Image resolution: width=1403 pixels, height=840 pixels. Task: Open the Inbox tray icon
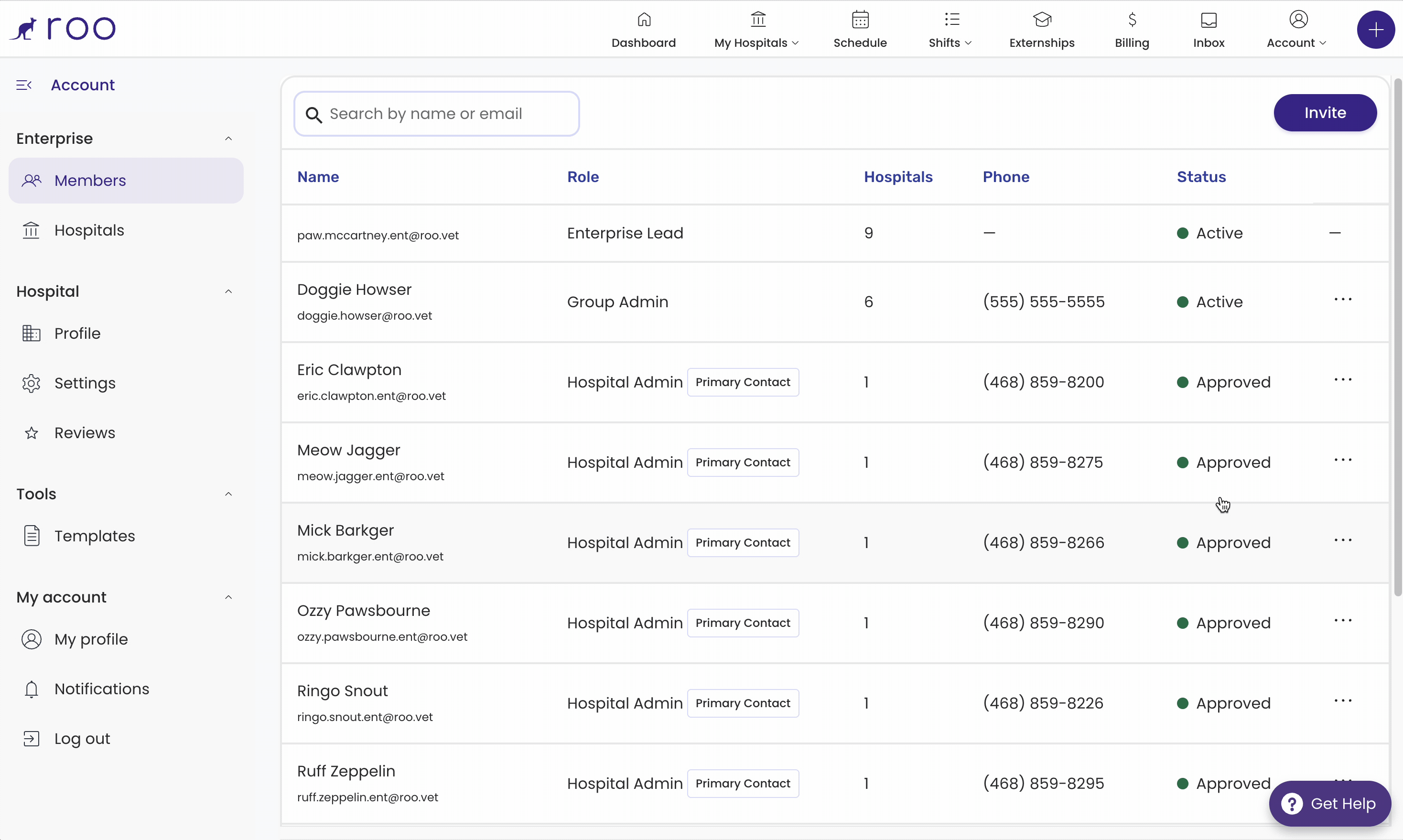point(1209,20)
